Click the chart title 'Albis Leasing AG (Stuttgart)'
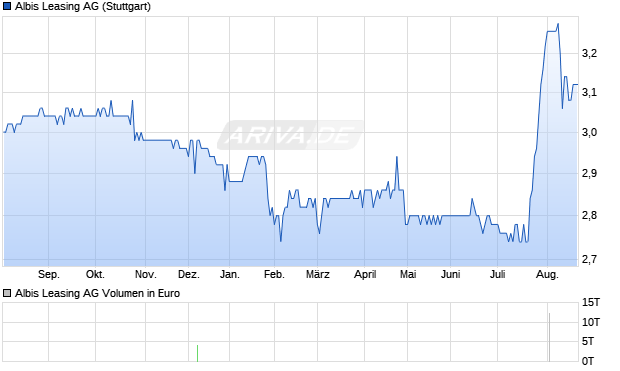This screenshot has width=620, height=371. pyautogui.click(x=83, y=6)
